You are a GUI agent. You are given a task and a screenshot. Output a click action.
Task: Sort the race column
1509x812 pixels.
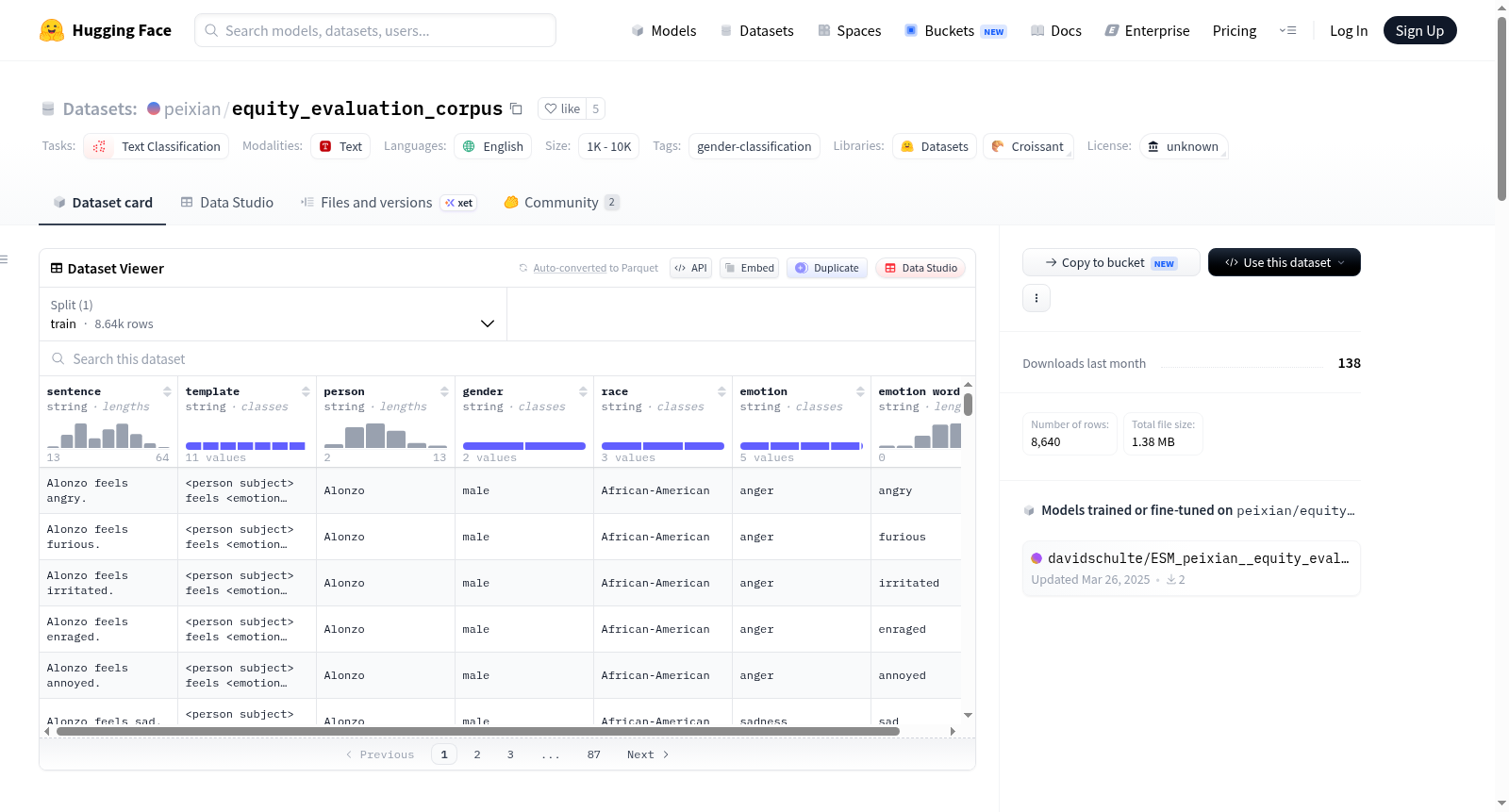[x=721, y=391]
